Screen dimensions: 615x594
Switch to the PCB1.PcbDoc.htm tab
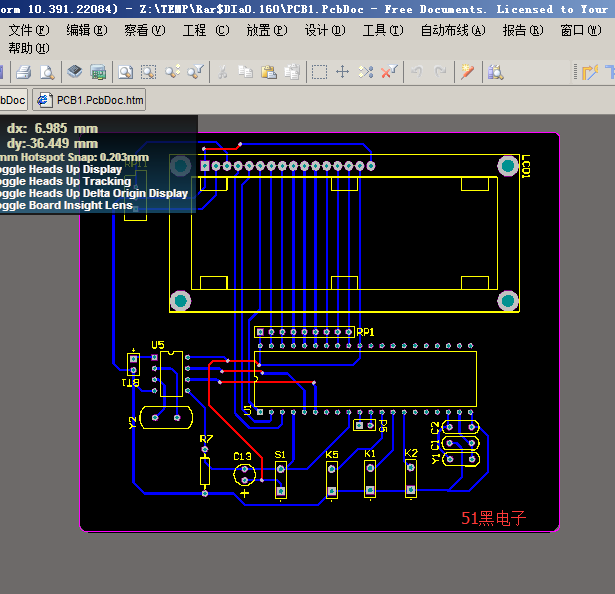pyautogui.click(x=89, y=100)
